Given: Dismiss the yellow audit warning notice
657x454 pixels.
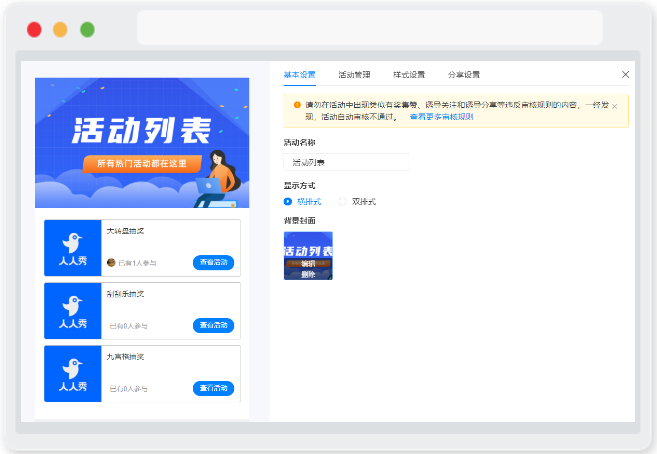Looking at the screenshot, I should (x=614, y=106).
